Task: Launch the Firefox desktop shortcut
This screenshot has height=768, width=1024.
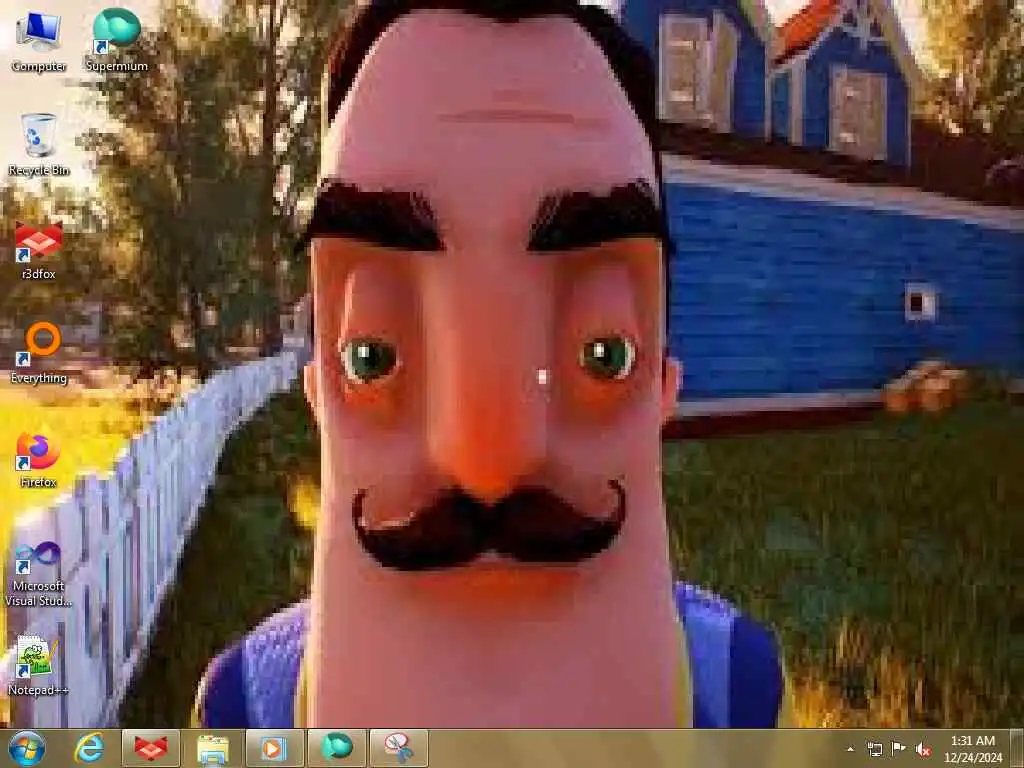Action: (x=39, y=458)
